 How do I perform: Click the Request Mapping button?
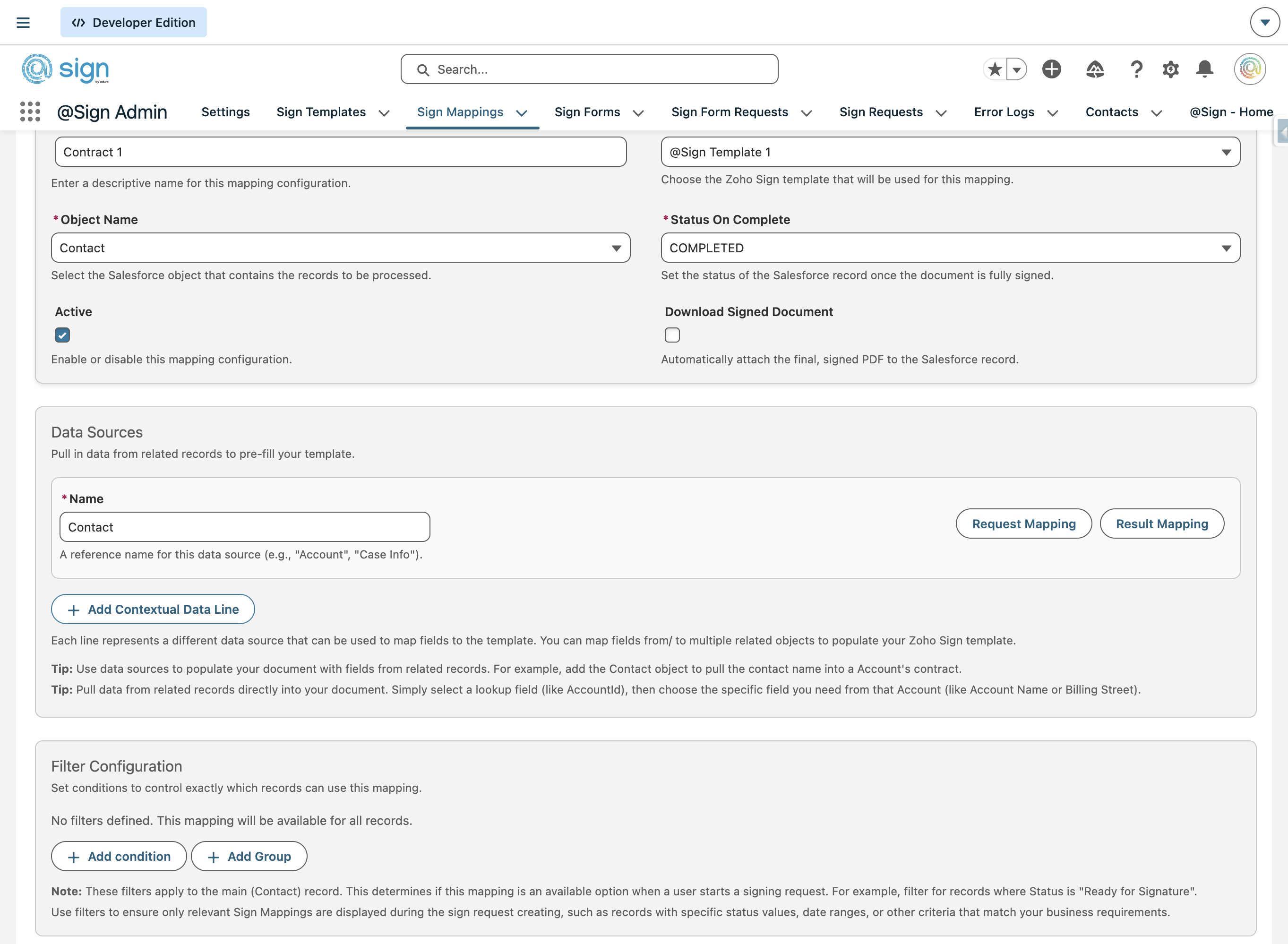point(1023,524)
